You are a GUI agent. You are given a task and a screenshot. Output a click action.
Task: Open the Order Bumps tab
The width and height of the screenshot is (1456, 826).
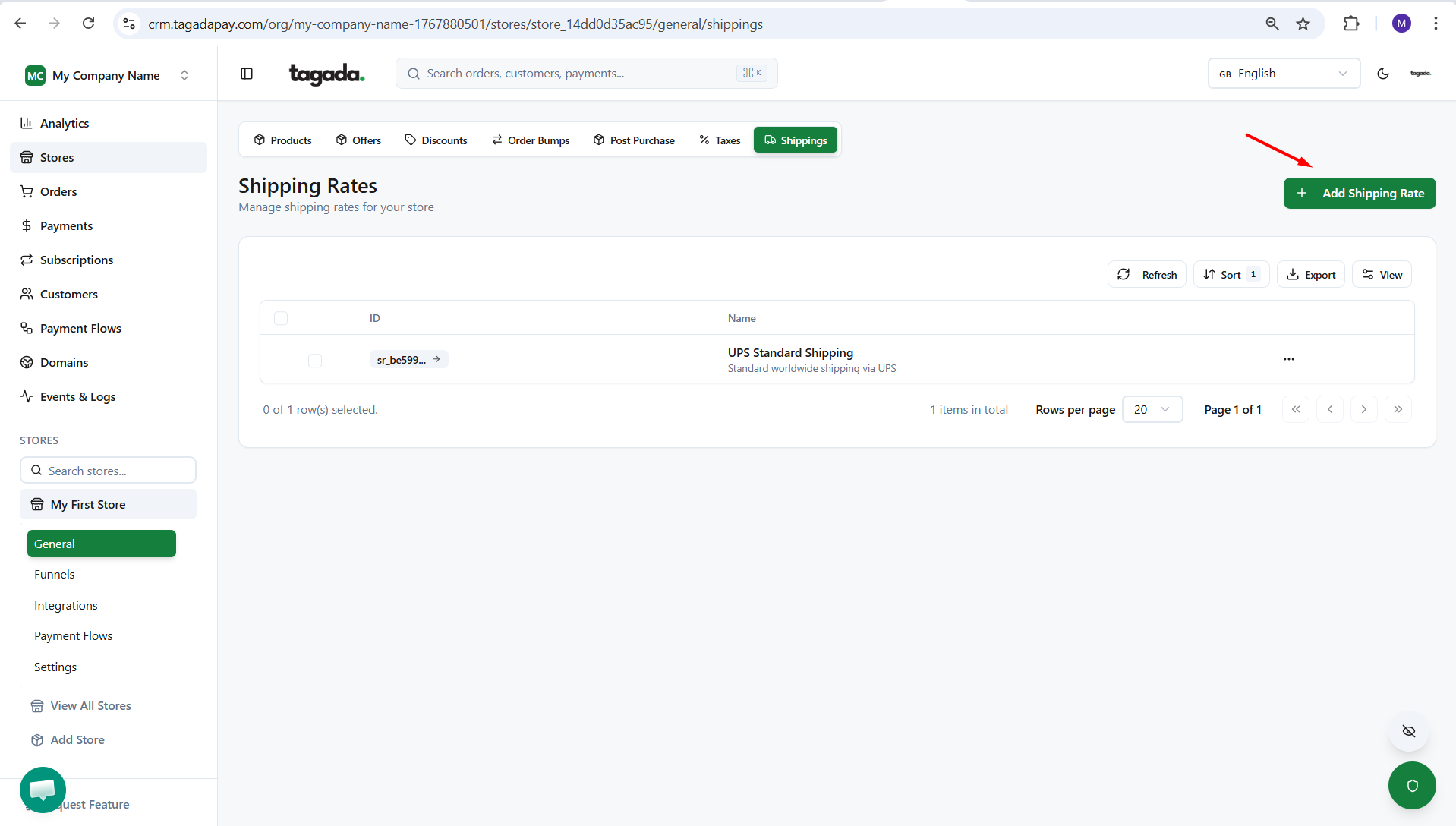[x=530, y=140]
